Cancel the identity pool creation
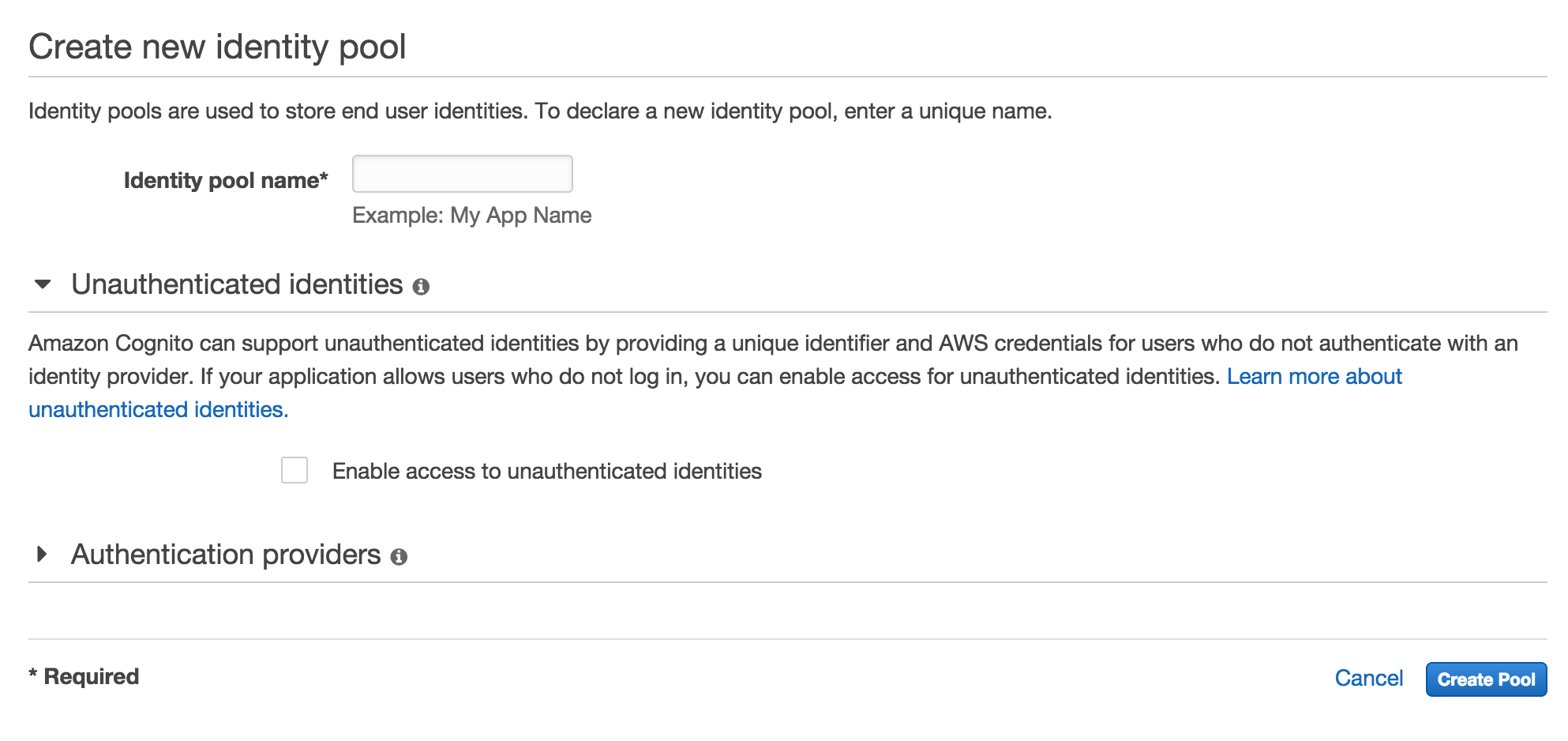The width and height of the screenshot is (1568, 741). [1368, 679]
